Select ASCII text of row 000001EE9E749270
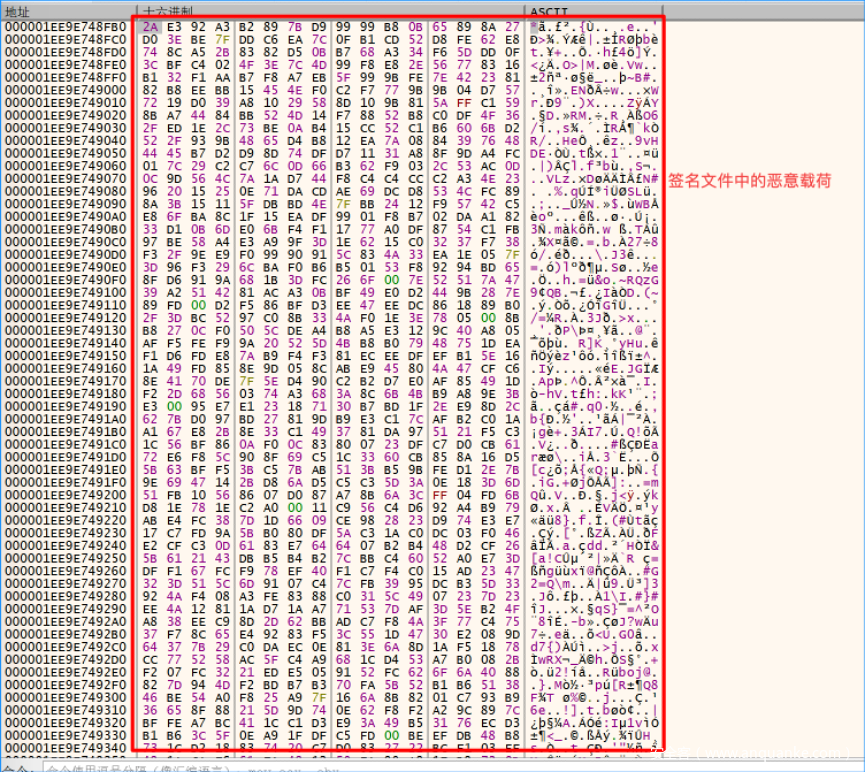Viewport: 866px width, 772px height. [x=594, y=584]
